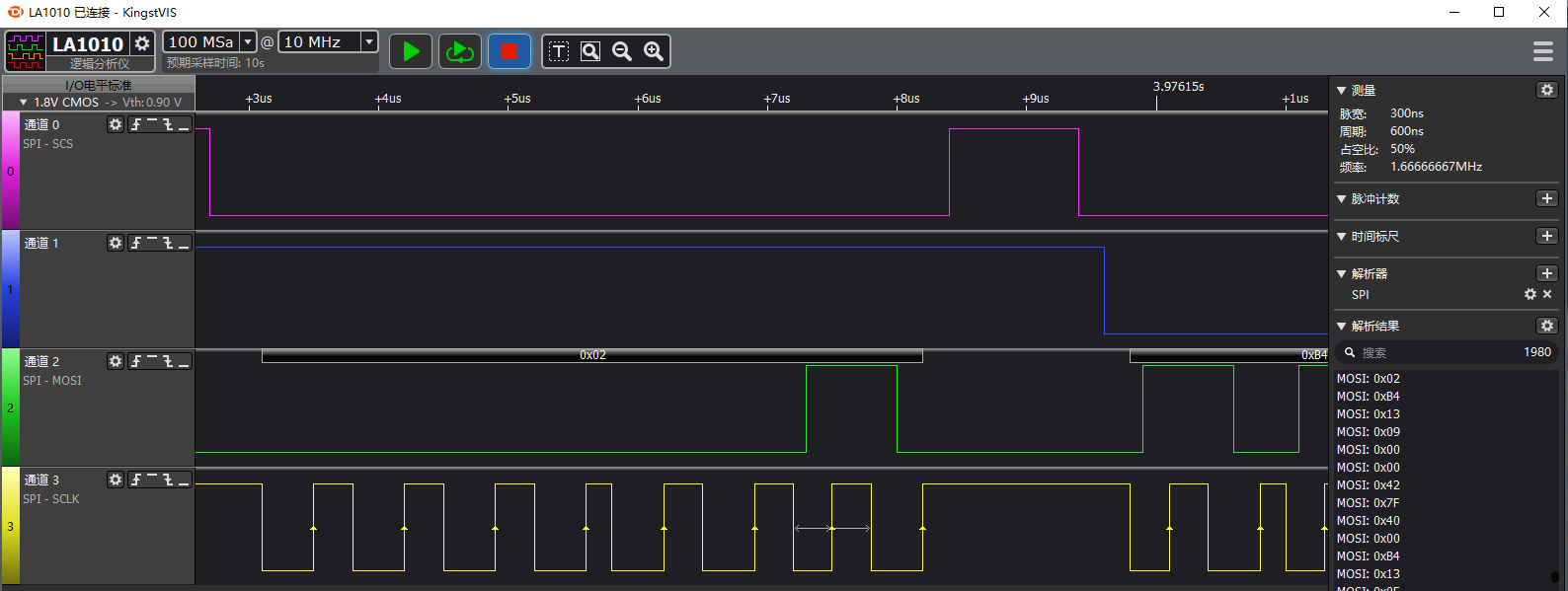The image size is (1568, 591).
Task: Open the 100 MSa sample depth dropdown
Action: (x=249, y=41)
